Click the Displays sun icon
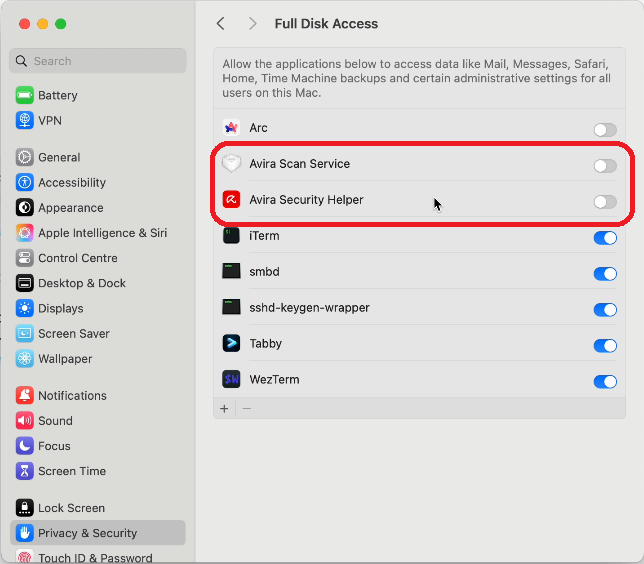 tap(25, 308)
